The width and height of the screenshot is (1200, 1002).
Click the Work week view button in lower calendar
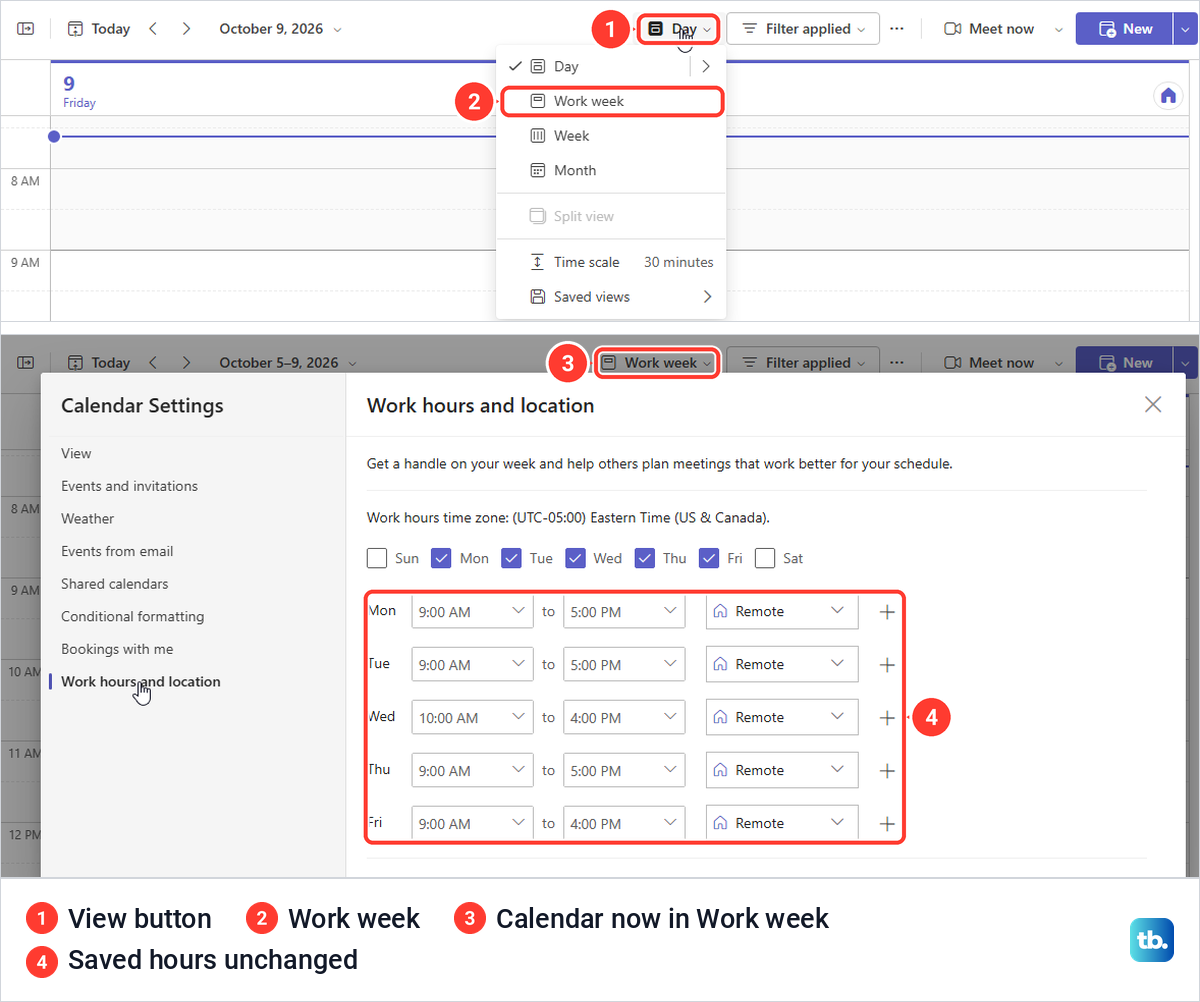(x=659, y=363)
